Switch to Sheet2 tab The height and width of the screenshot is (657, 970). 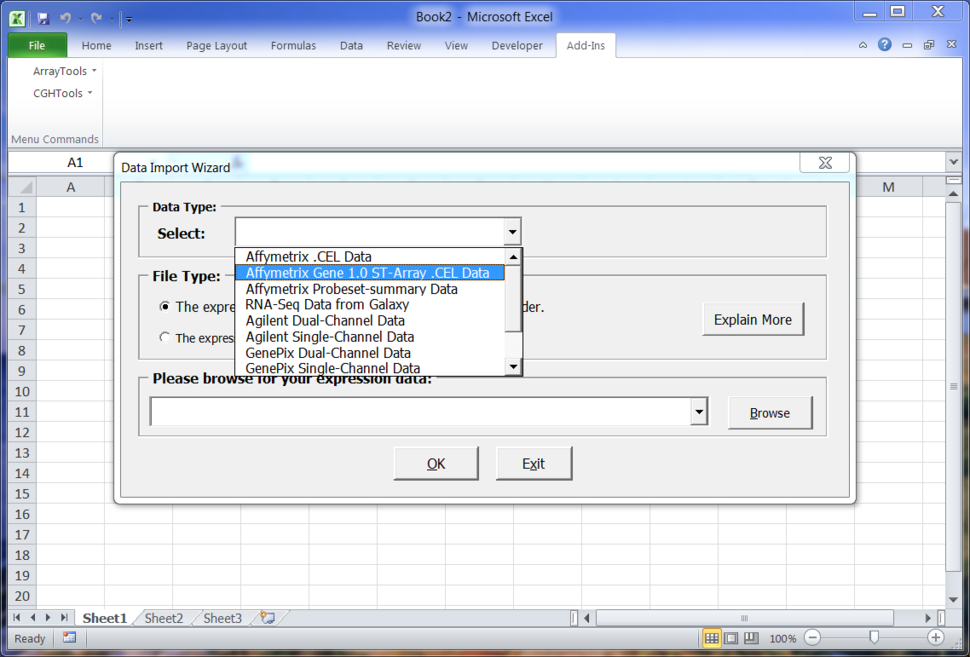click(164, 618)
